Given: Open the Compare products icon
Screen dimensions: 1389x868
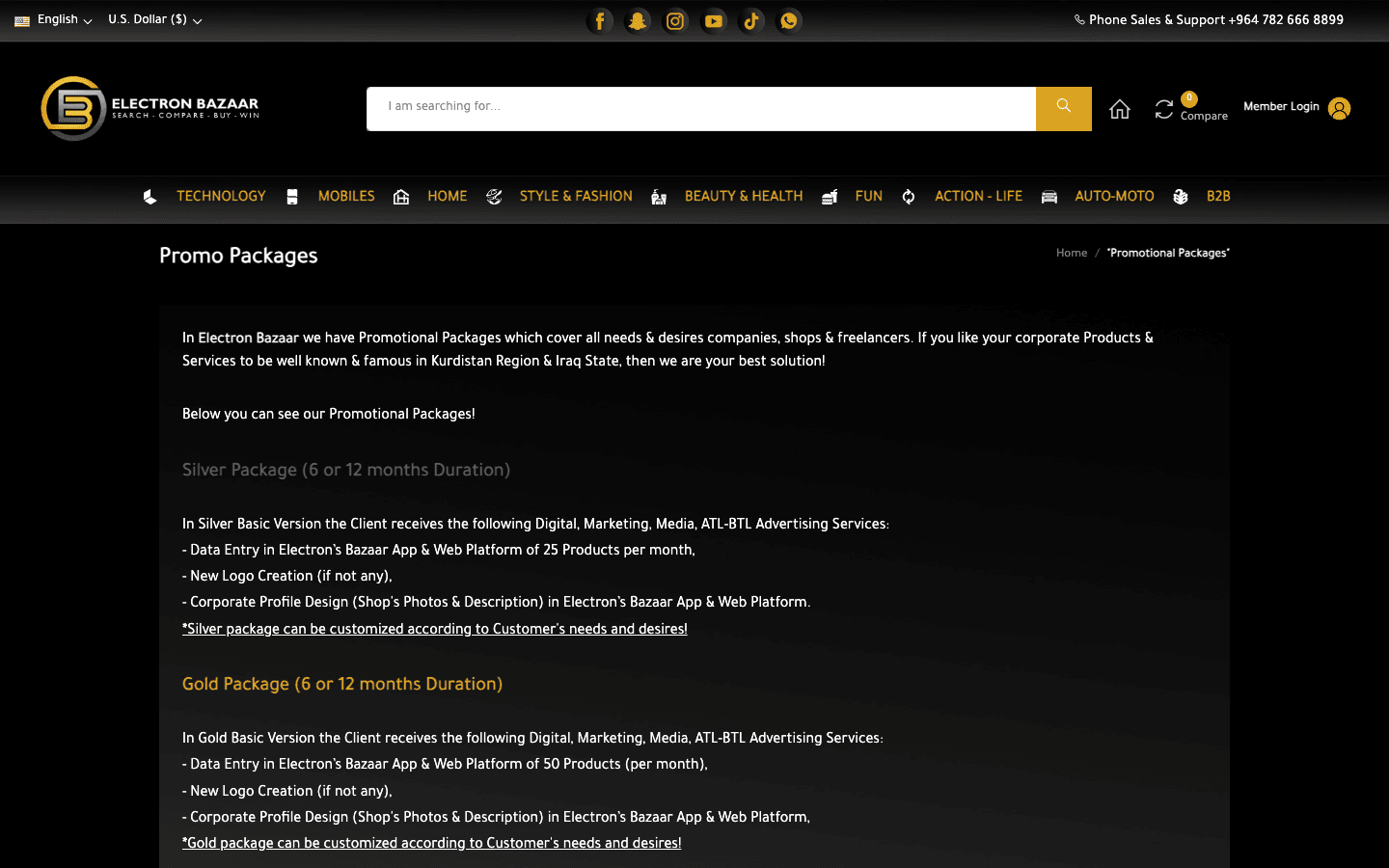Looking at the screenshot, I should (x=1164, y=109).
